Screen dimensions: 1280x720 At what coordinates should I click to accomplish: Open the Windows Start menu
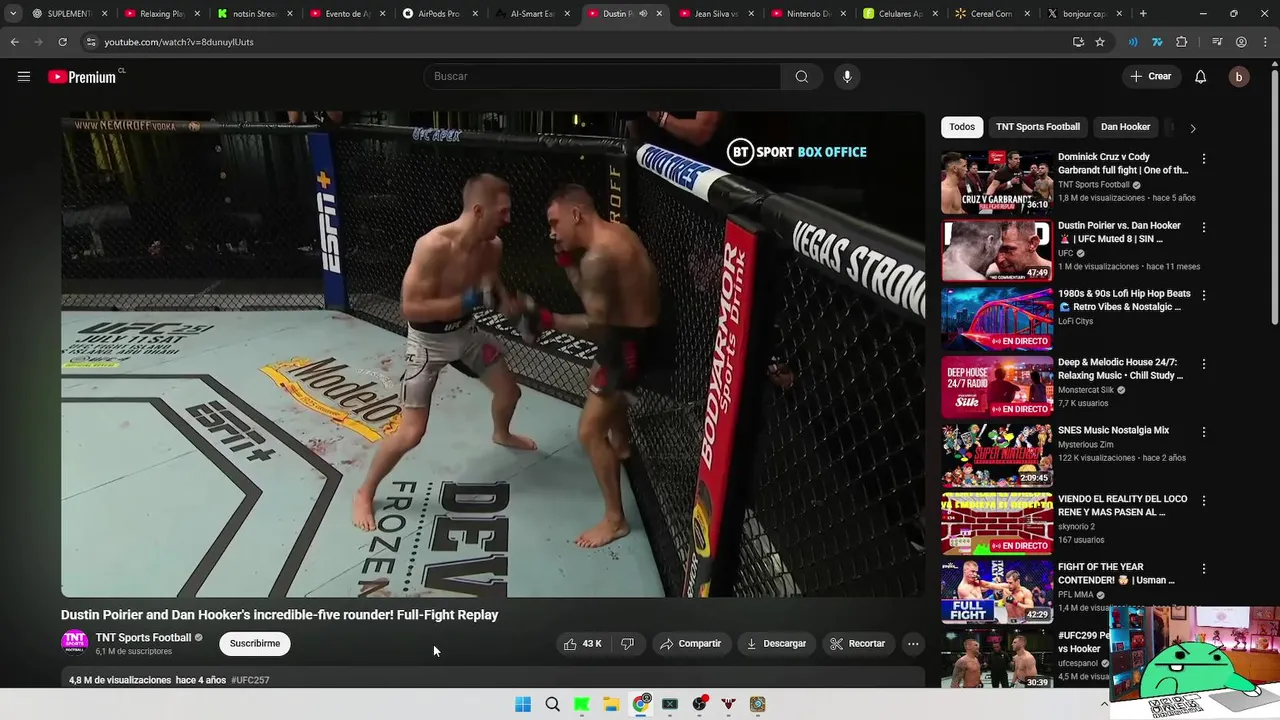523,704
